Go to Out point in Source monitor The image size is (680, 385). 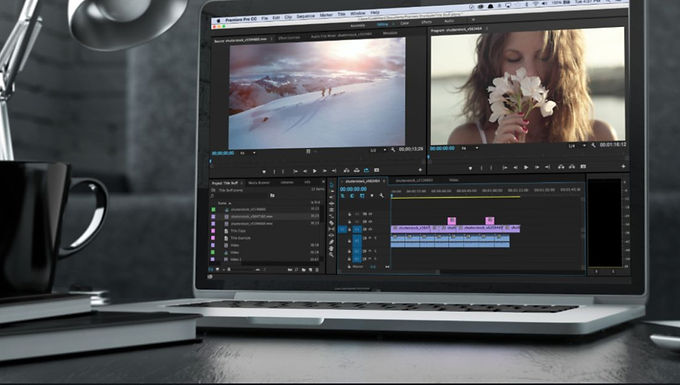[x=334, y=171]
